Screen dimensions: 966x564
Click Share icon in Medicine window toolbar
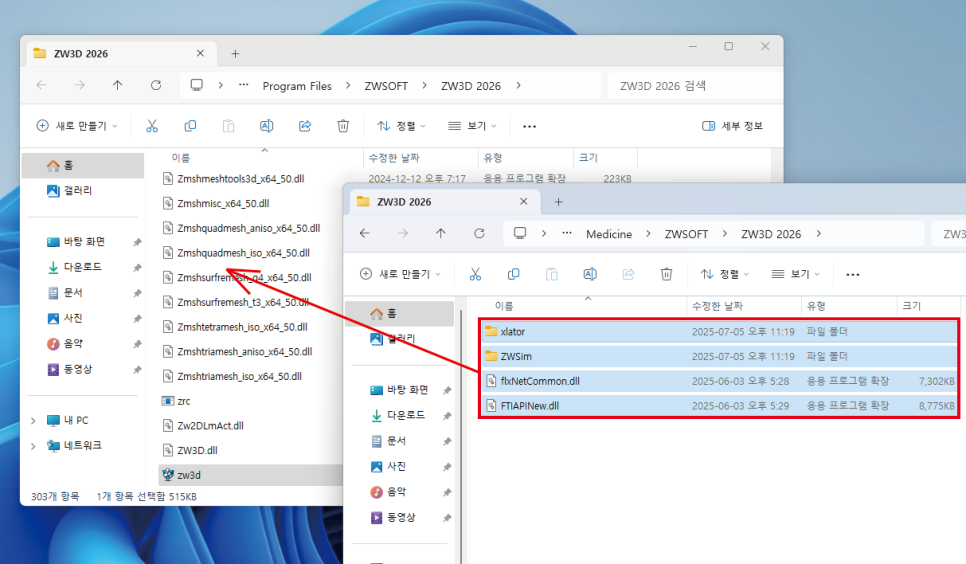[628, 274]
